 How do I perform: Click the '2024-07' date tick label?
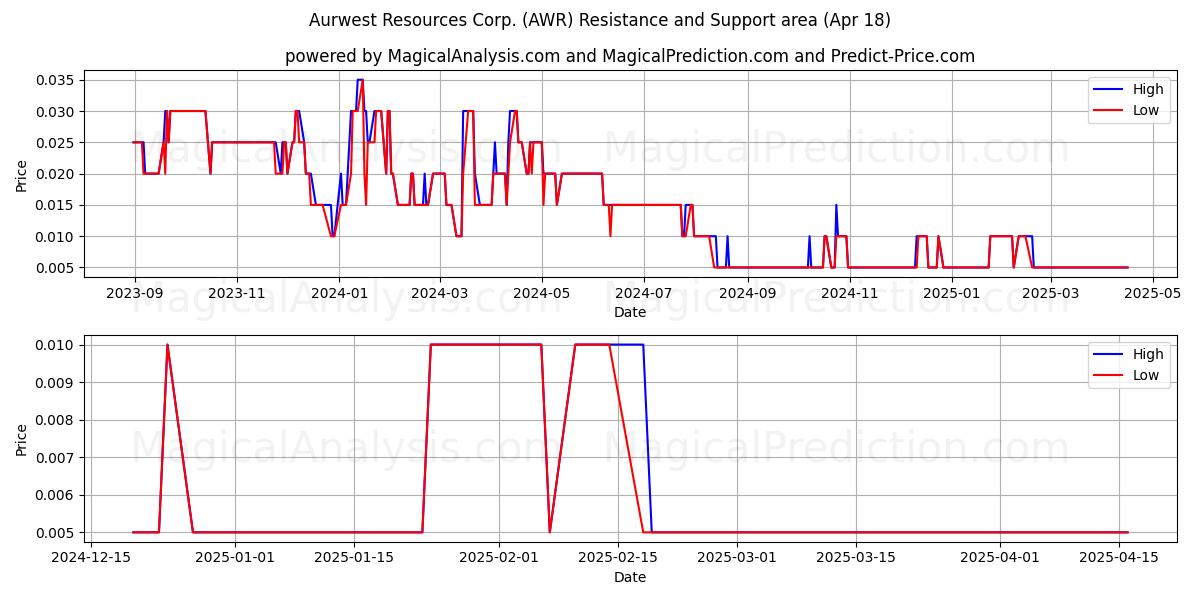[x=643, y=293]
